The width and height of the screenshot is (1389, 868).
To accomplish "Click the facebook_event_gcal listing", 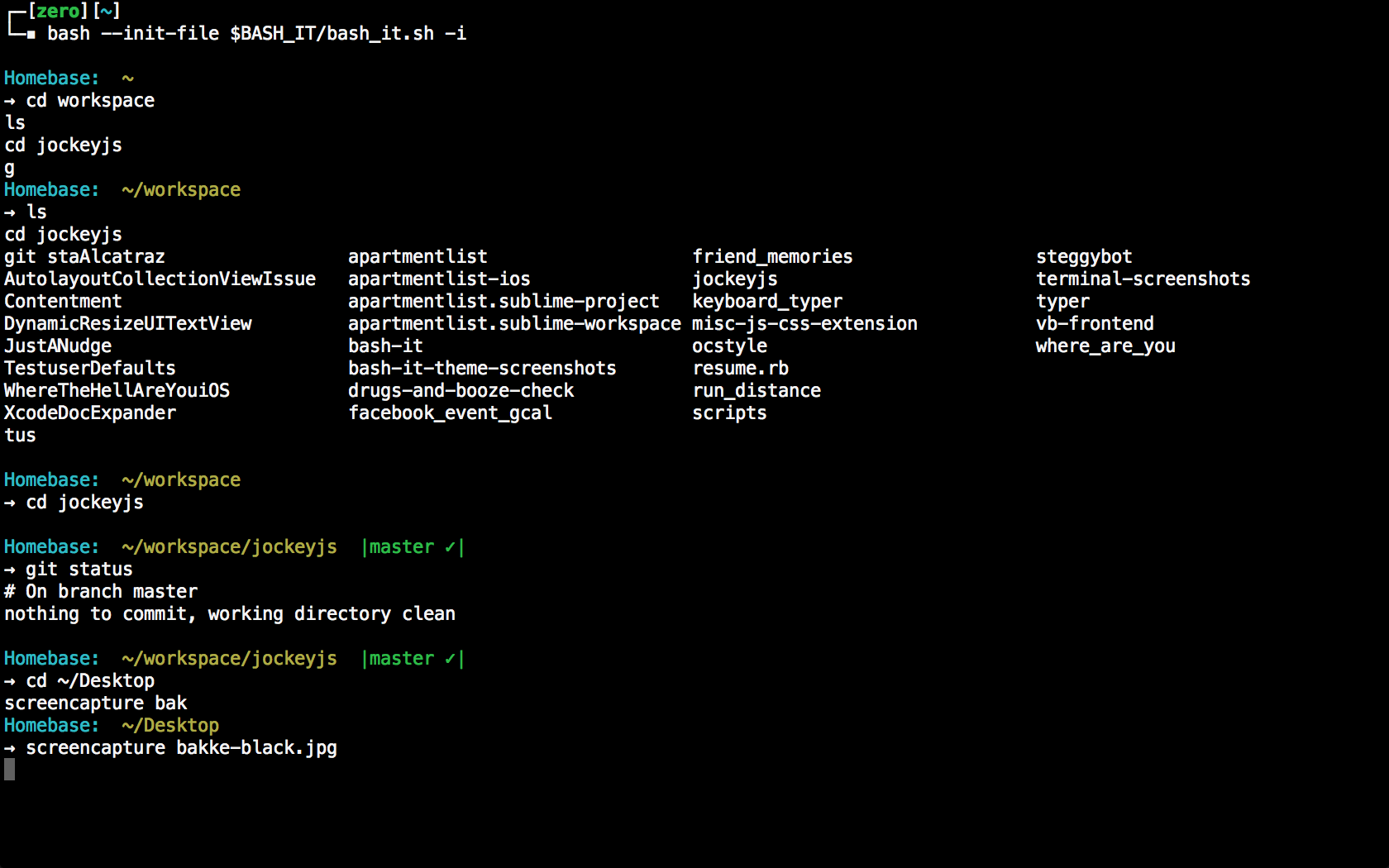I will pyautogui.click(x=450, y=413).
